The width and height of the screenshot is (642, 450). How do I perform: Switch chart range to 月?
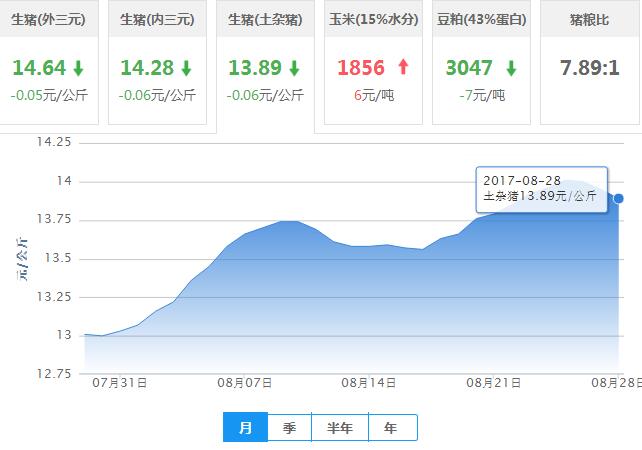[x=245, y=427]
